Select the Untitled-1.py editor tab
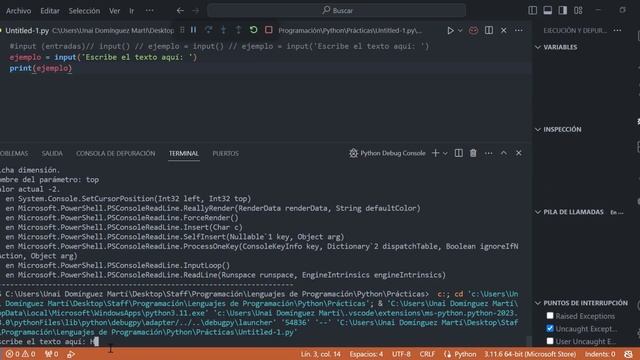This screenshot has height=360, width=640. coord(27,31)
